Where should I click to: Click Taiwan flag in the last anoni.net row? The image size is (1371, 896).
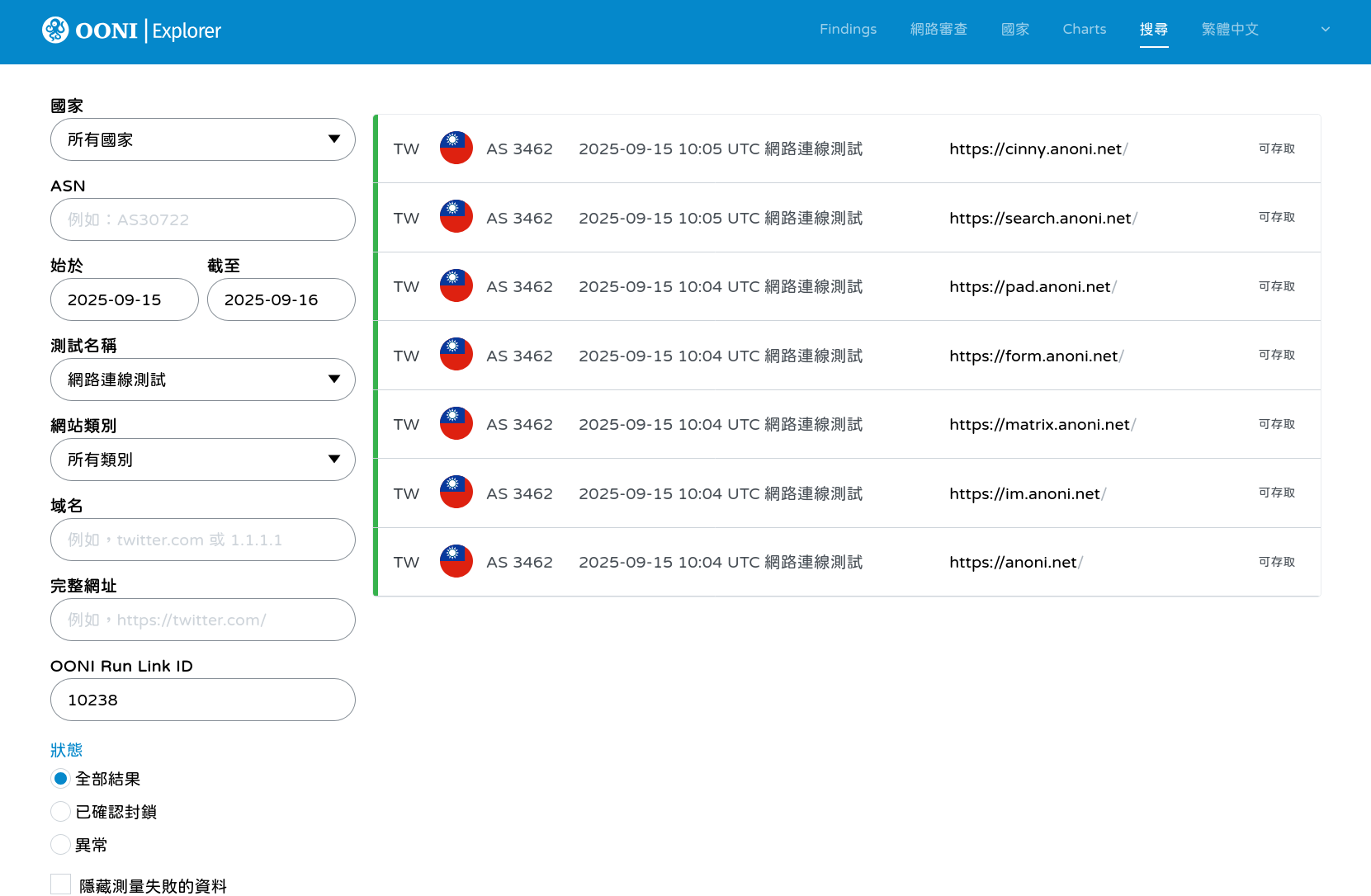point(456,562)
